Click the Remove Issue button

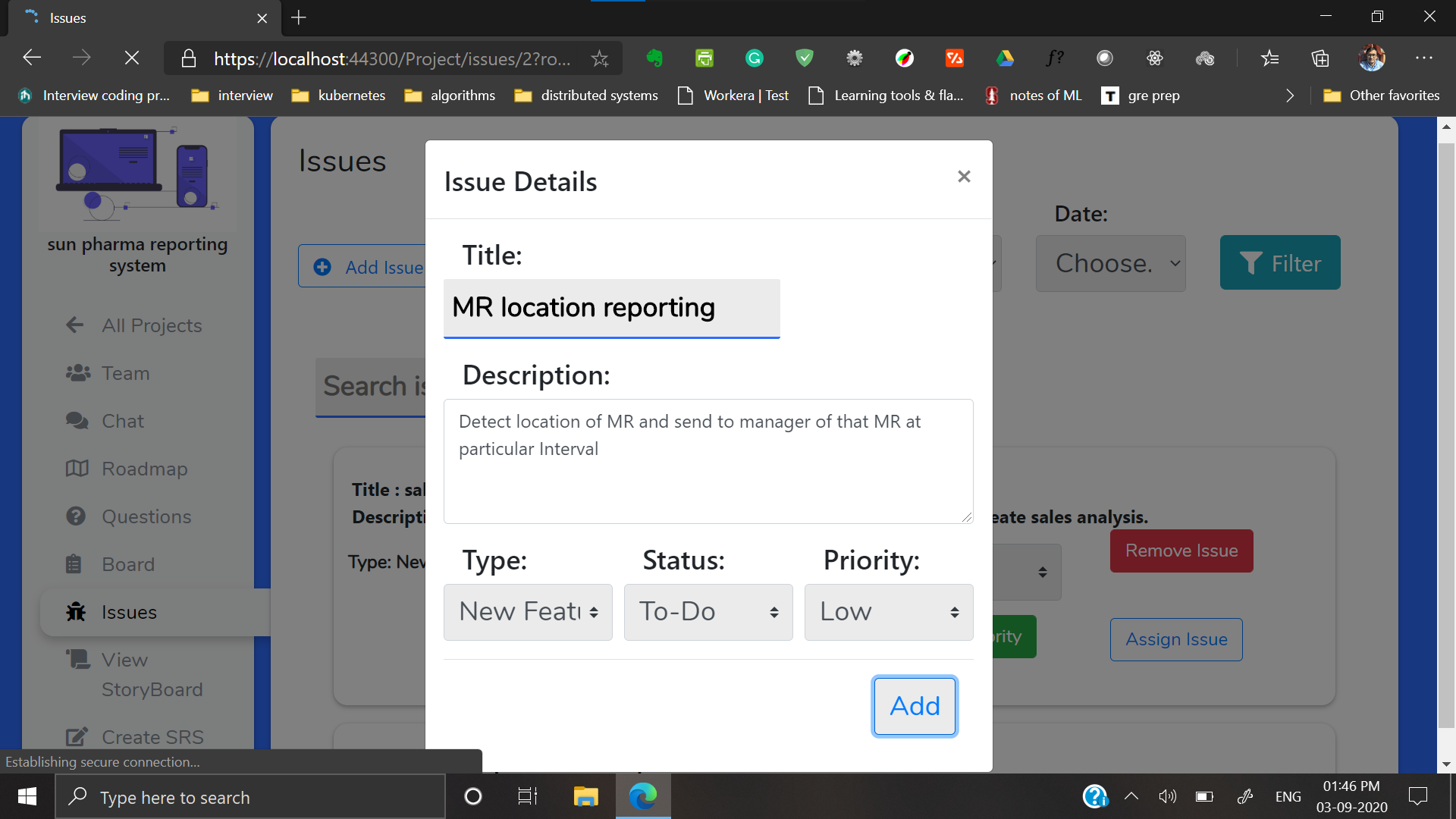[x=1181, y=551]
